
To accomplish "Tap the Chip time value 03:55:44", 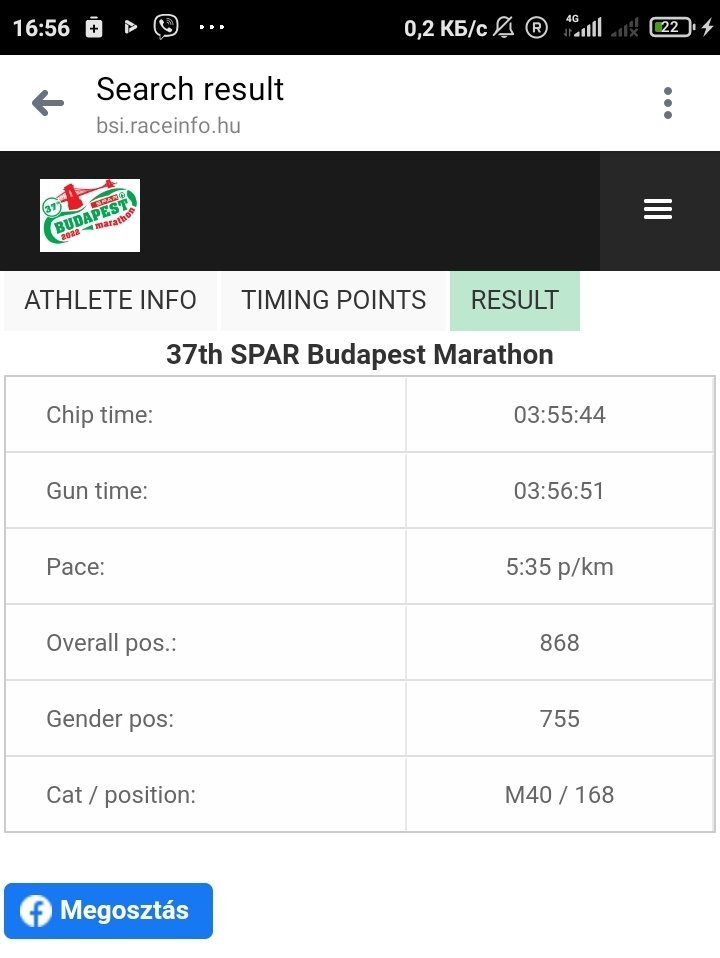I will tap(559, 415).
